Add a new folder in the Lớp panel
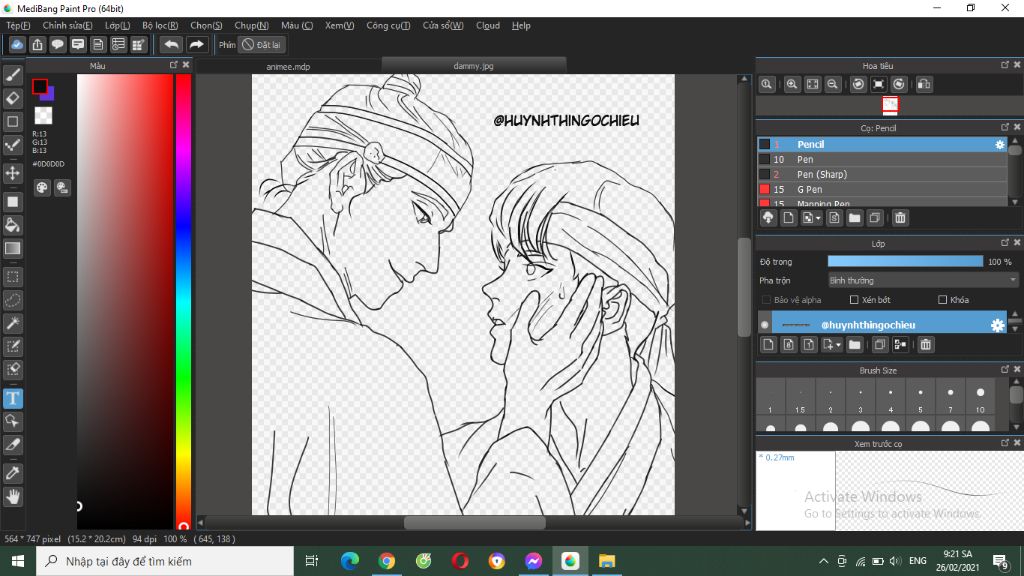1024x576 pixels. 854,345
